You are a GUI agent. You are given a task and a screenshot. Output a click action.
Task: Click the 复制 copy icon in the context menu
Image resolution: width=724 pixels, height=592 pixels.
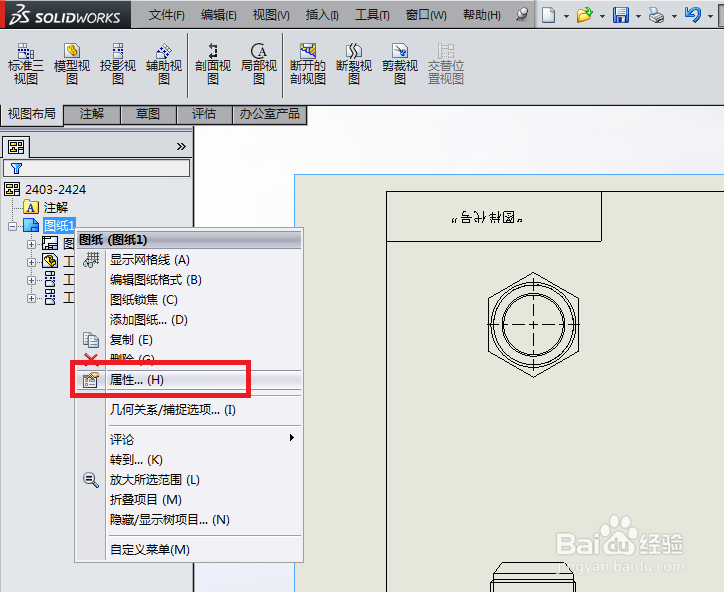point(91,340)
